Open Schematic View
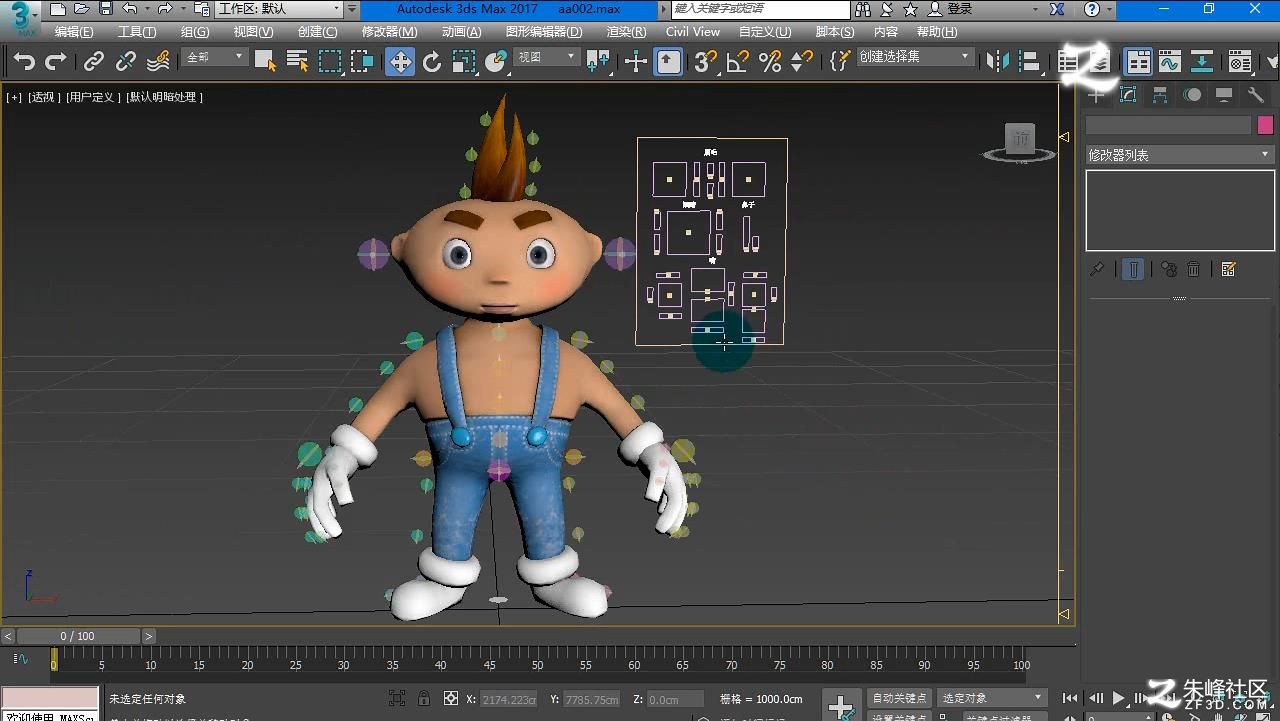 point(1202,62)
